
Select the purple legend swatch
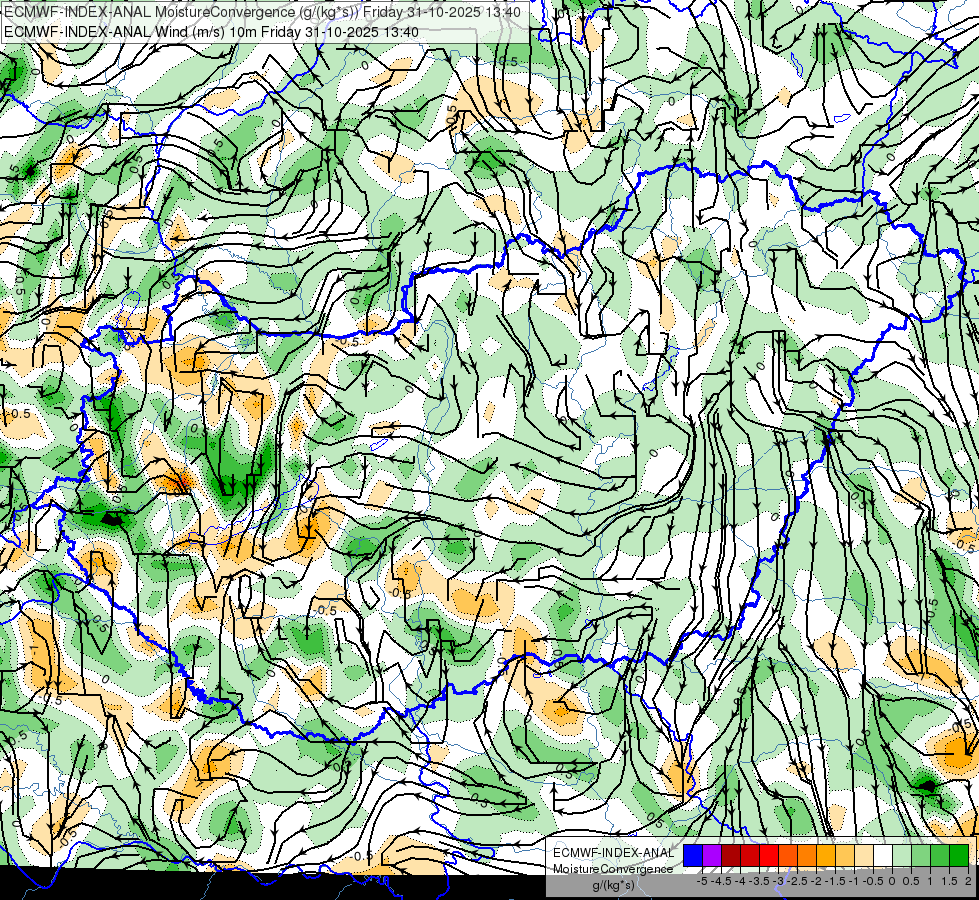(712, 856)
